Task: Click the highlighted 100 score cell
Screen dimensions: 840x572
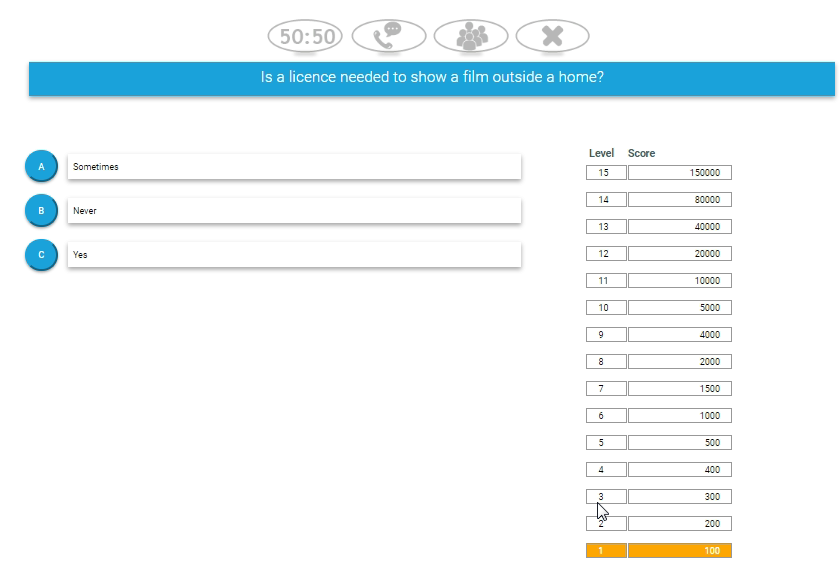Action: (680, 551)
